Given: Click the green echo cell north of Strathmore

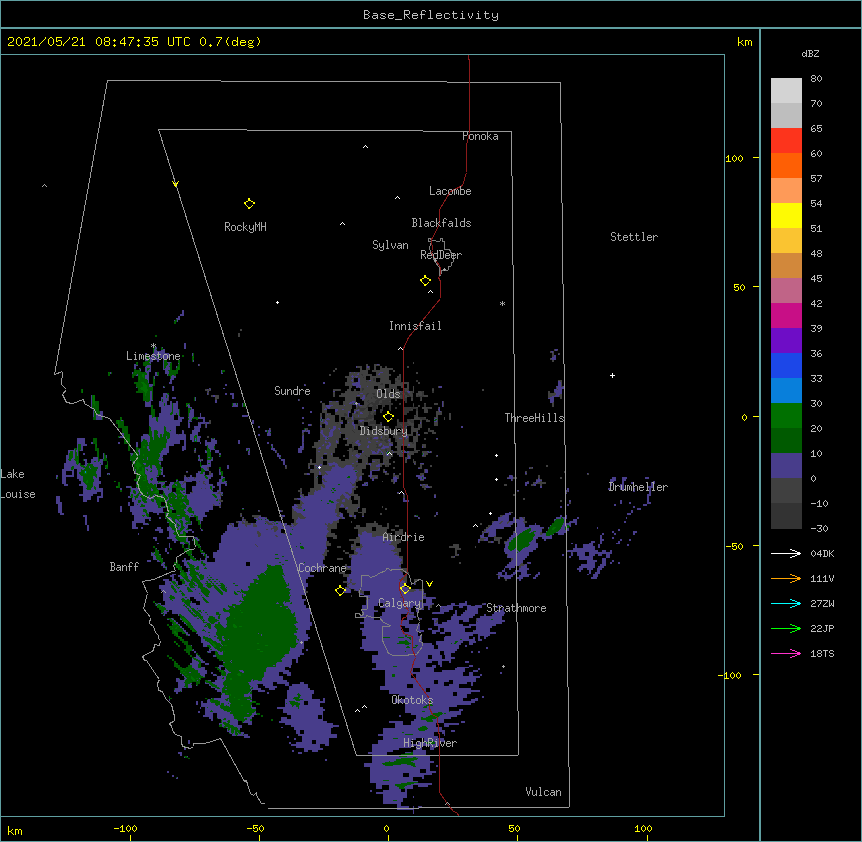Looking at the screenshot, I should [x=522, y=539].
